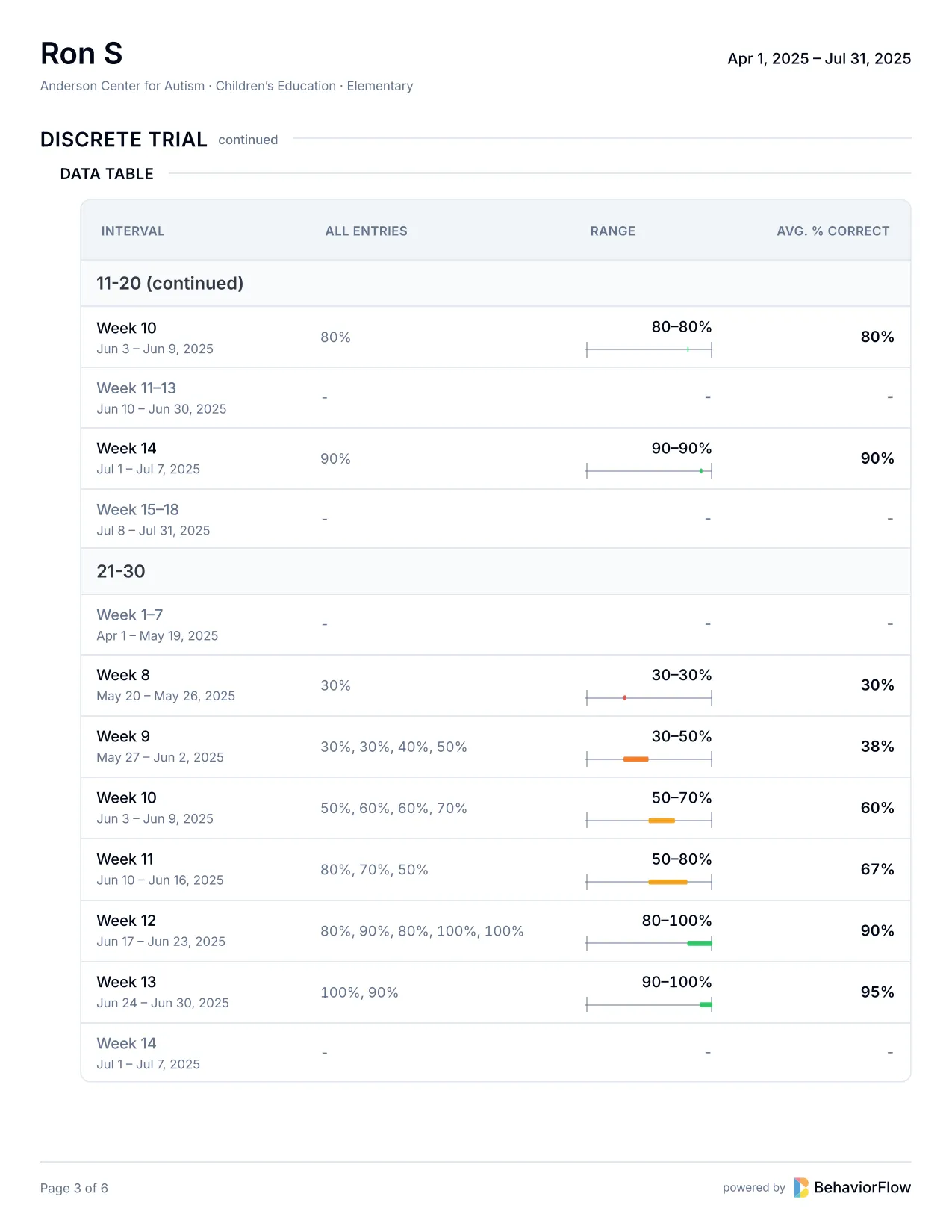The height and width of the screenshot is (1232, 952).
Task: Select the DISCRETE TRIAL section heading
Action: 124,140
